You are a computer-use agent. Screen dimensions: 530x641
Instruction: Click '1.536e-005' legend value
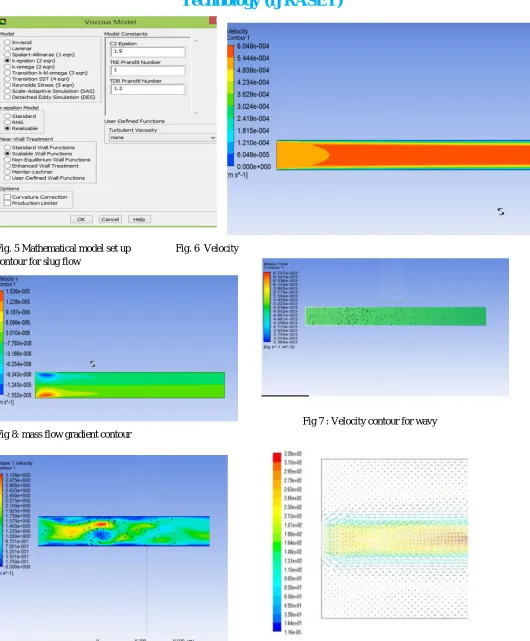18,291
